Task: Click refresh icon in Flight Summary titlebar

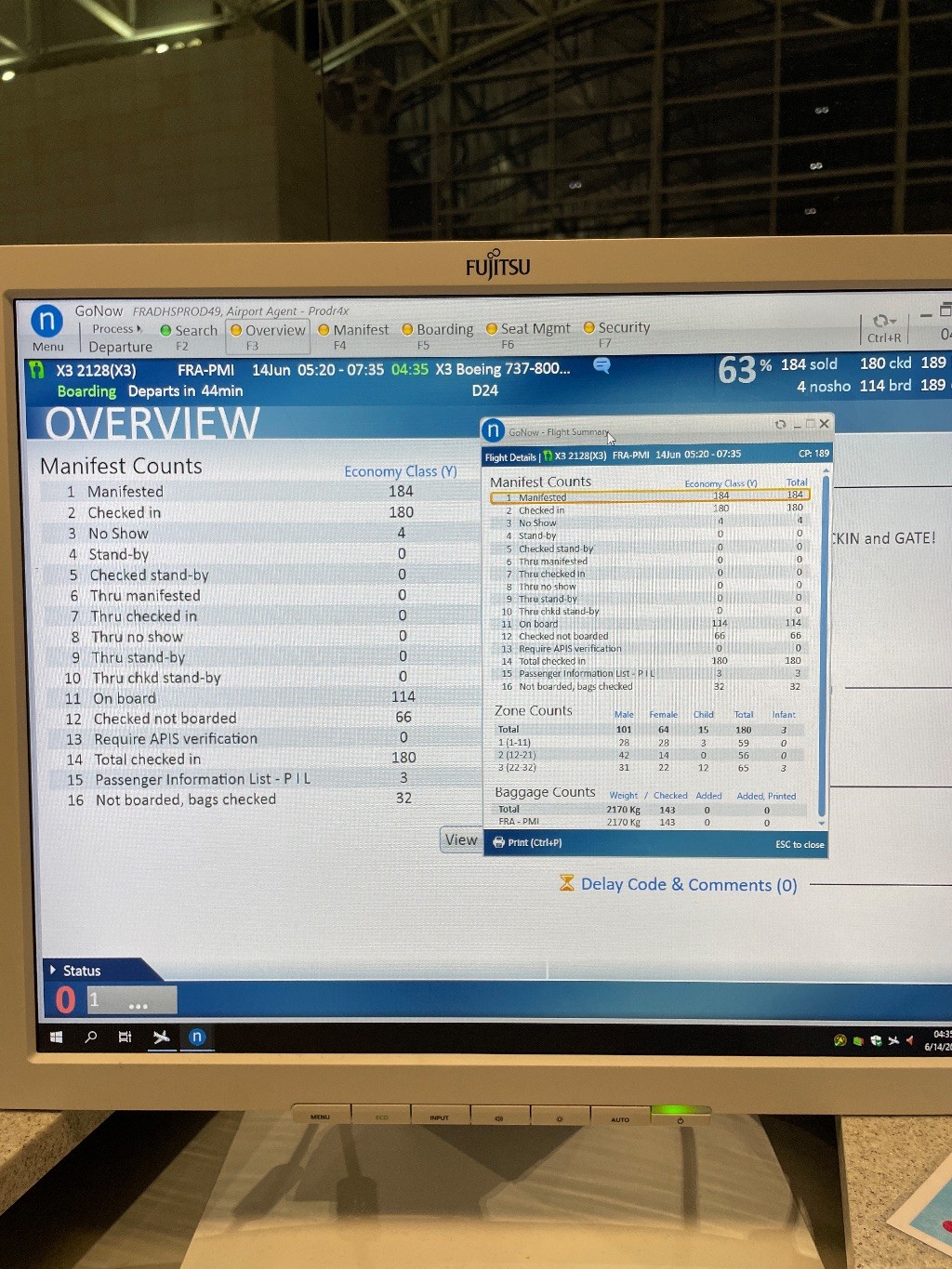Action: [x=780, y=425]
